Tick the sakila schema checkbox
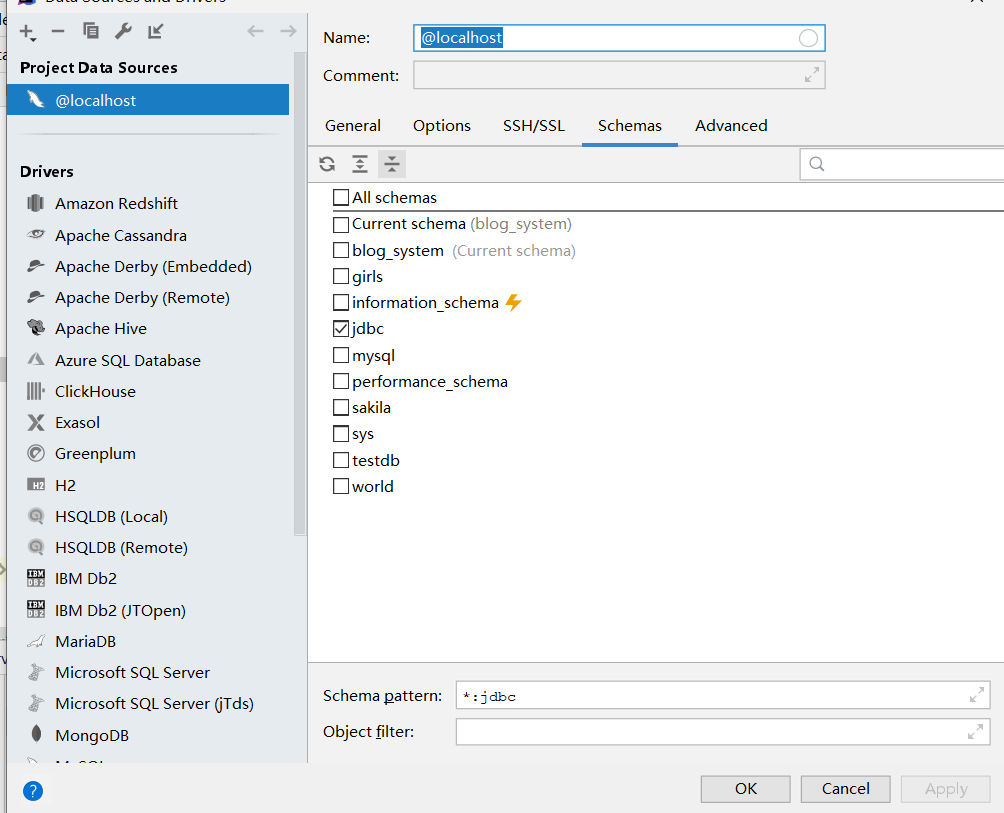Screen dimensions: 1004x813 (341, 407)
